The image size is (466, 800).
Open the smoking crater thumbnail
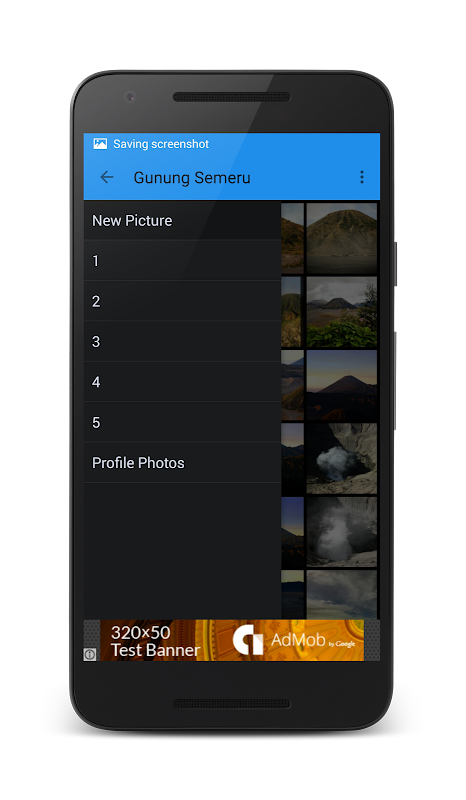click(341, 458)
